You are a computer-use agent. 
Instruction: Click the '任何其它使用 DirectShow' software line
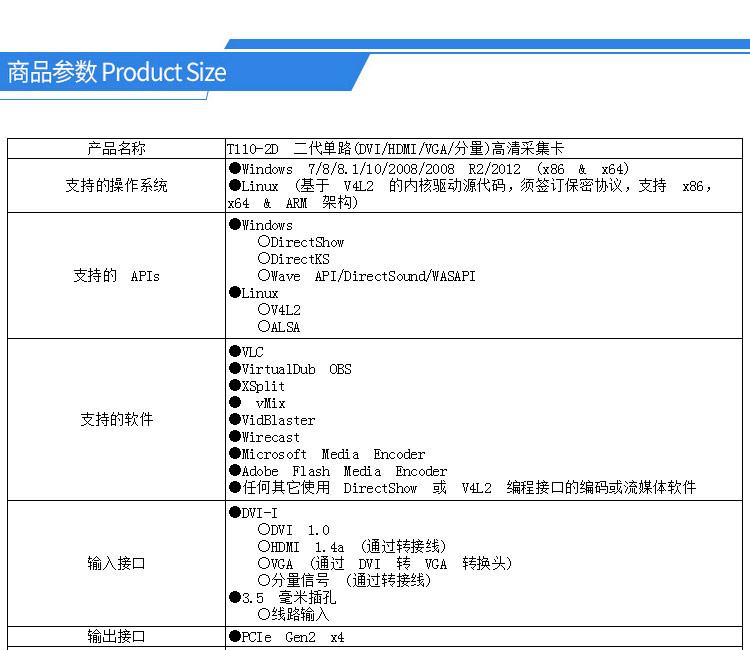click(463, 487)
